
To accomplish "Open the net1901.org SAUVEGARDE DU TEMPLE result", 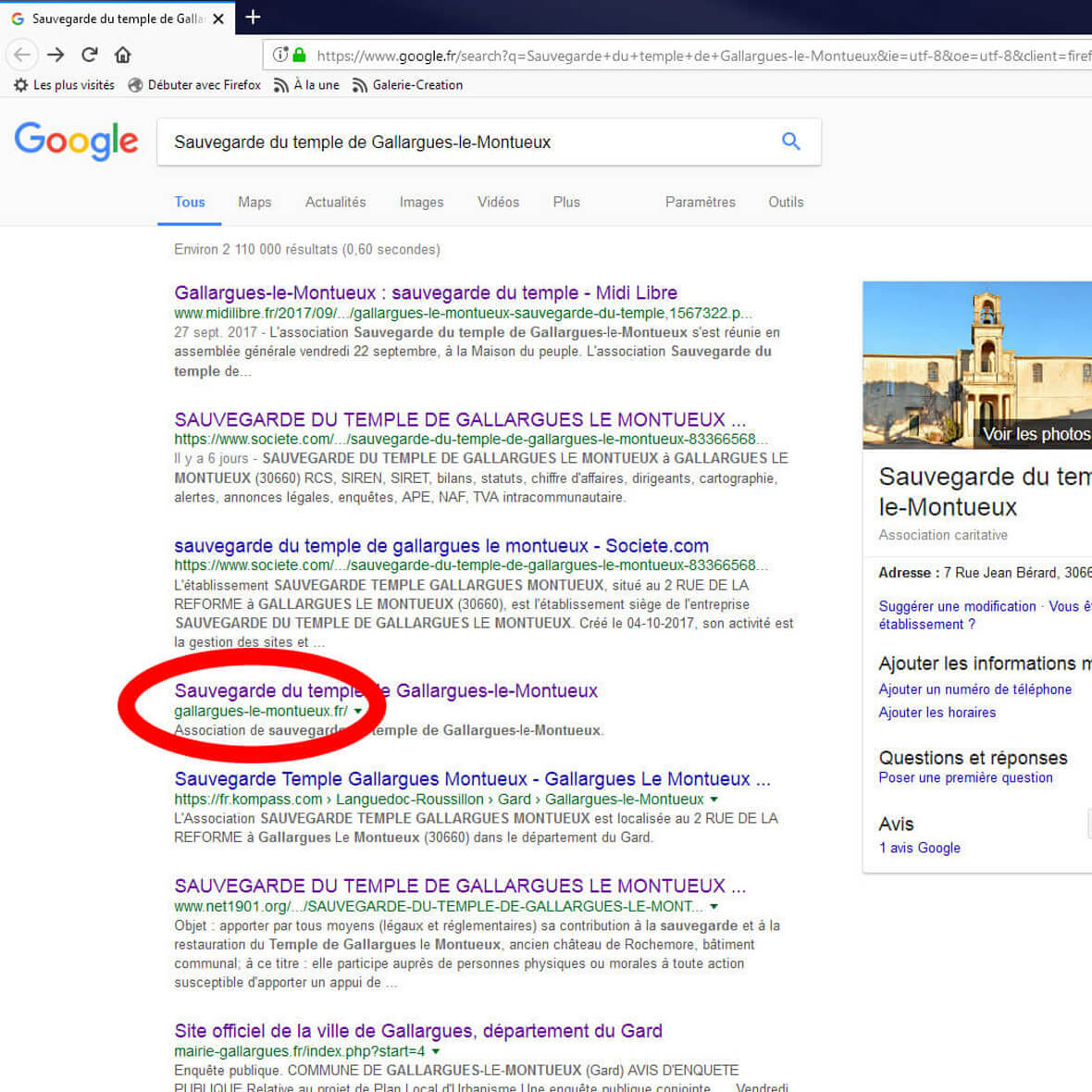I will point(460,886).
